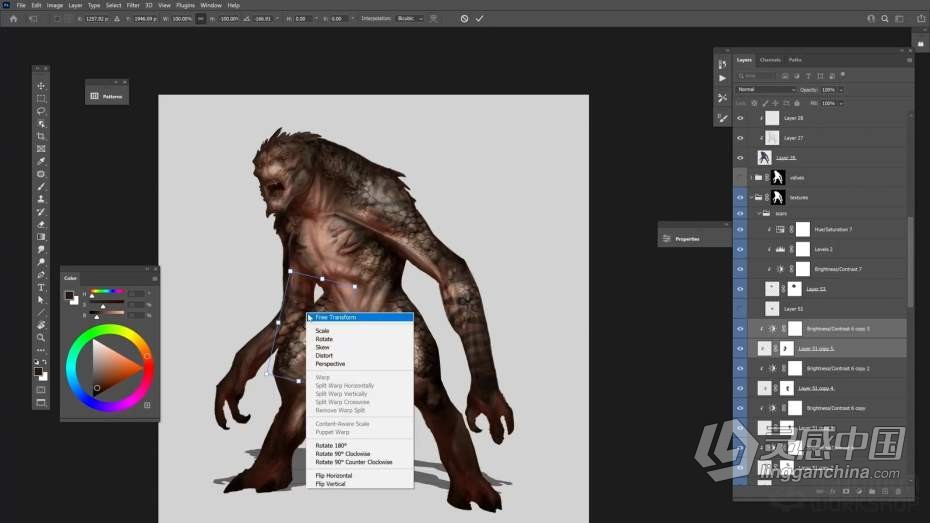Select the Move tool
This screenshot has width=930, height=523.
[41, 86]
